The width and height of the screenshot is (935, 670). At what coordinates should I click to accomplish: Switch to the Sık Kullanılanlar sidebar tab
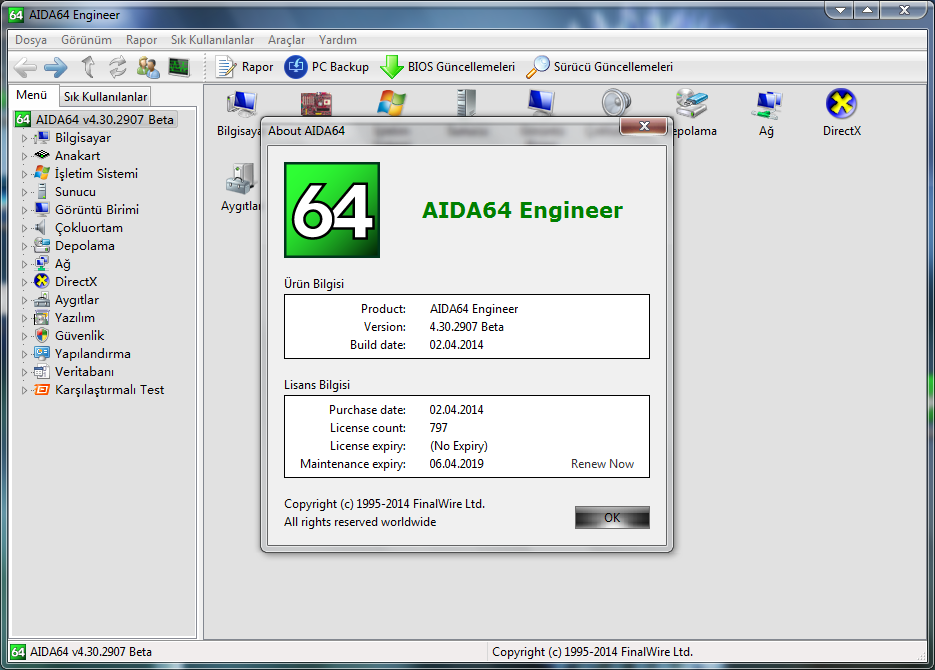(x=105, y=97)
